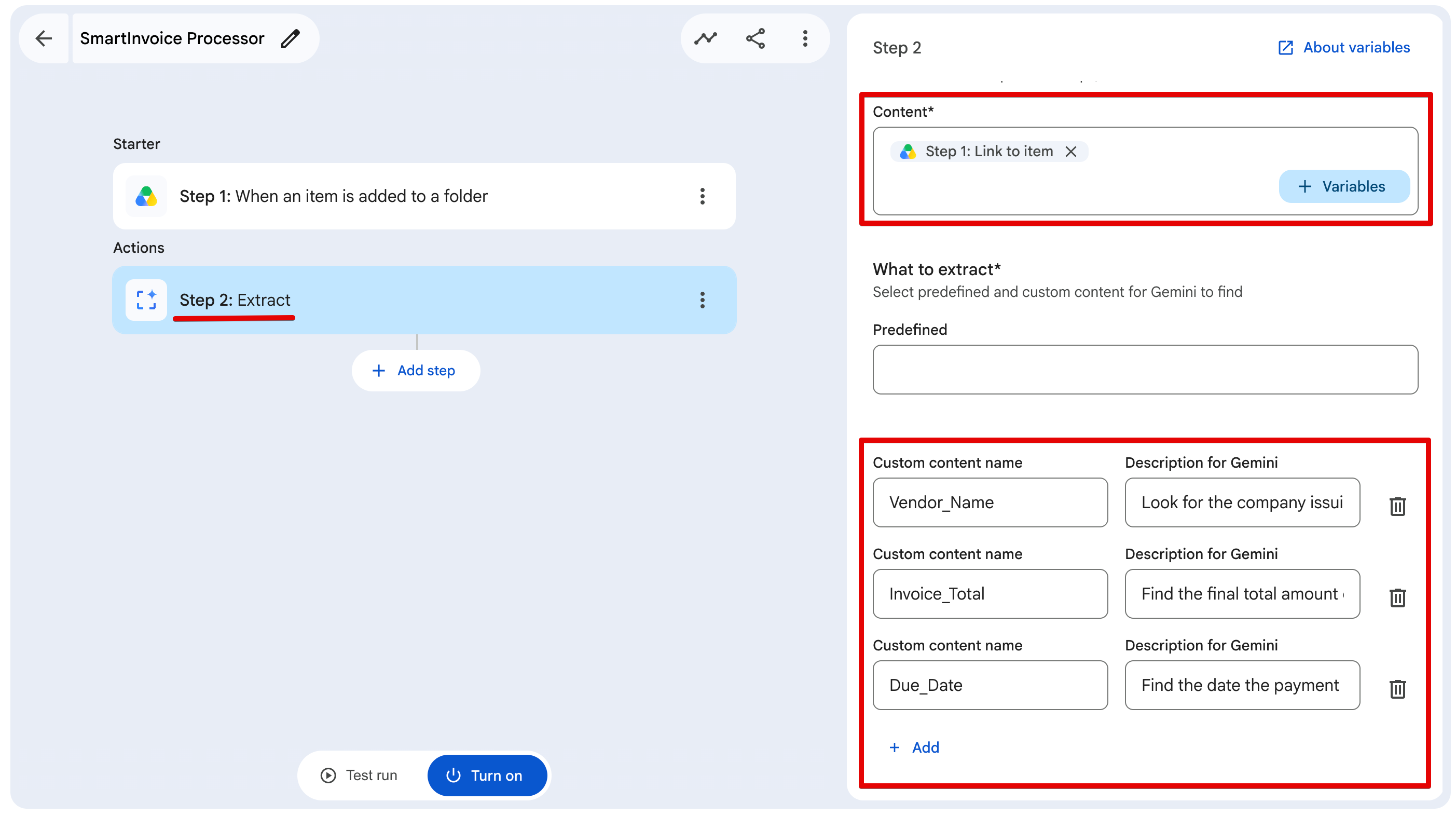Turn on the flow
The width and height of the screenshot is (1456, 816).
487,776
